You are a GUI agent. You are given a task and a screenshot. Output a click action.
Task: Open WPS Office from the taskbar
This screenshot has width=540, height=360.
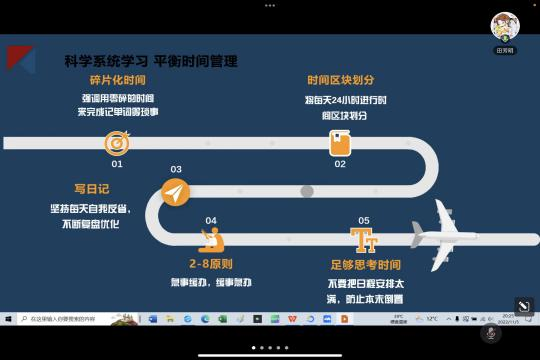(292, 319)
